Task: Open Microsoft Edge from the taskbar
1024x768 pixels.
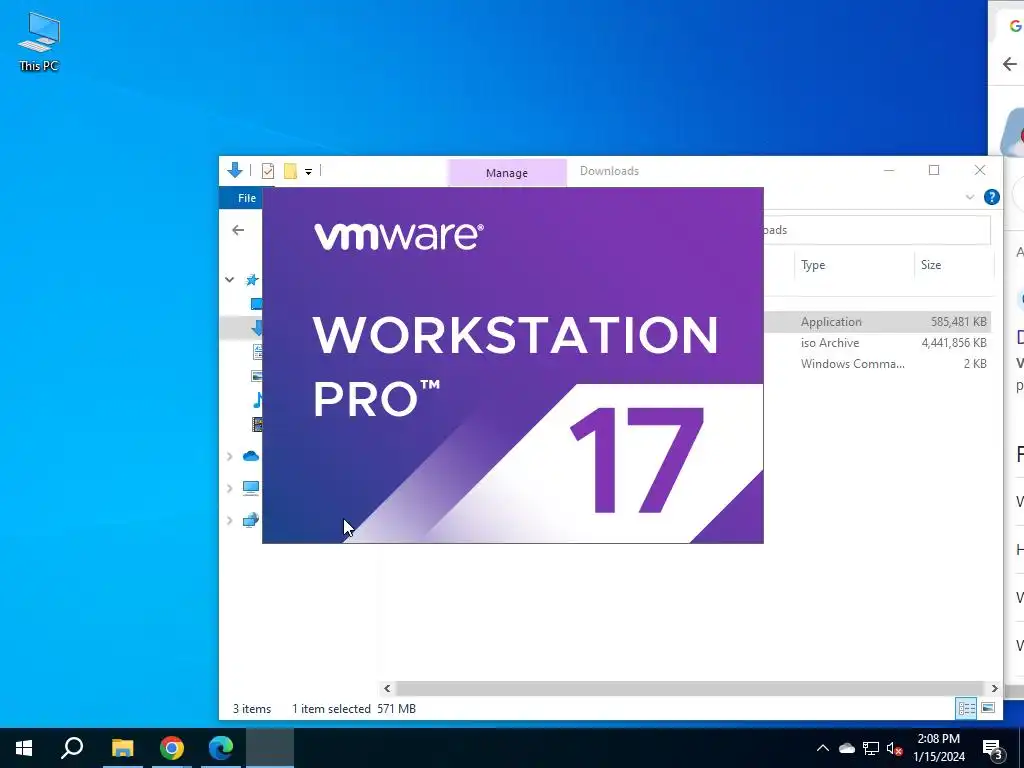Action: click(x=221, y=748)
